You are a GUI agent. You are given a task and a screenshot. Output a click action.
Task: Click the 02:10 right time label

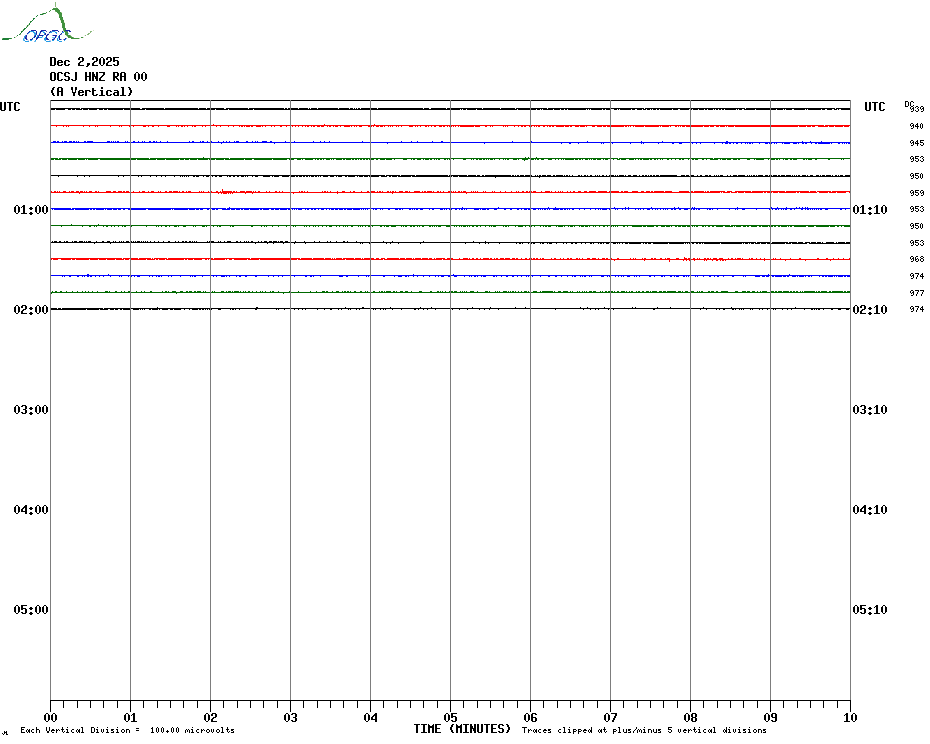click(x=870, y=309)
